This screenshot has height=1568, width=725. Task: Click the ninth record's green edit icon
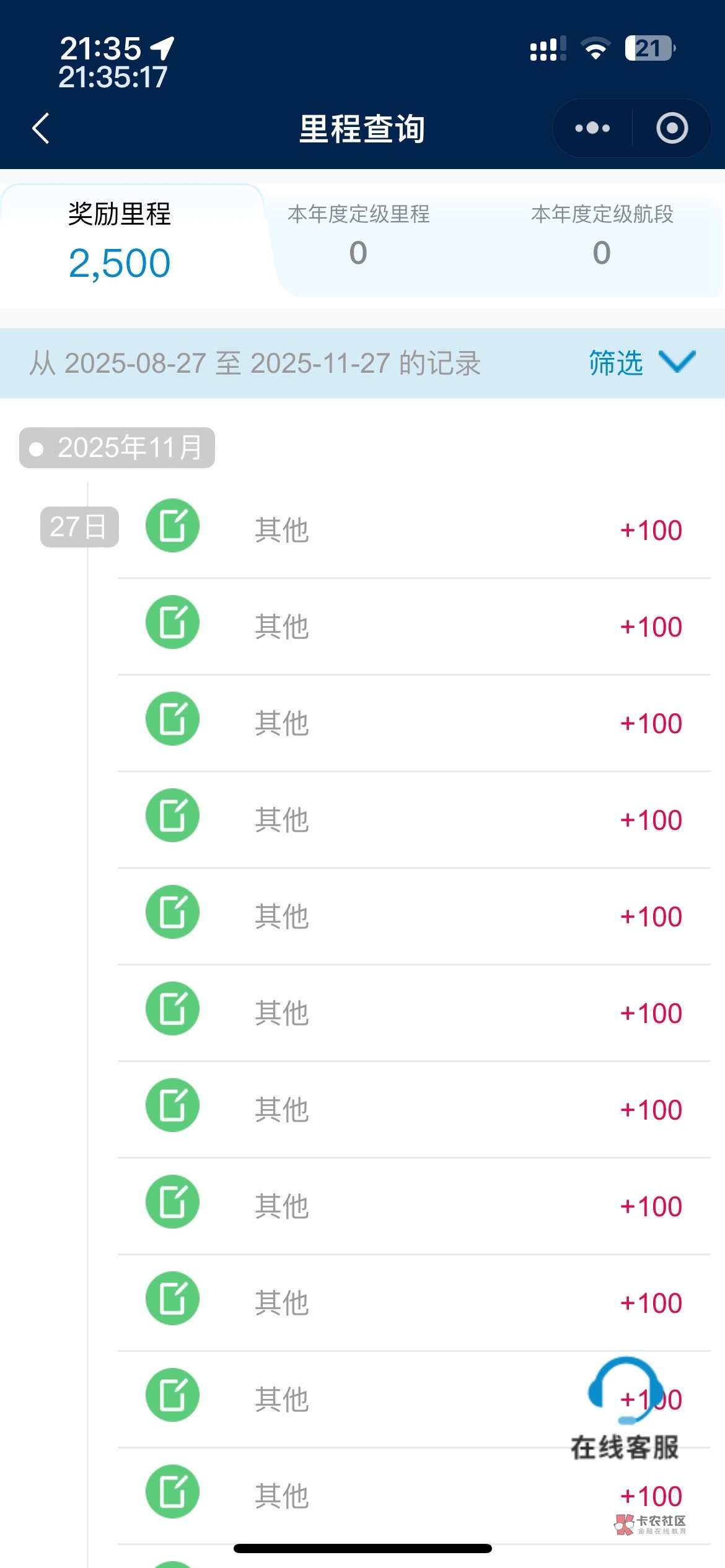[172, 1299]
